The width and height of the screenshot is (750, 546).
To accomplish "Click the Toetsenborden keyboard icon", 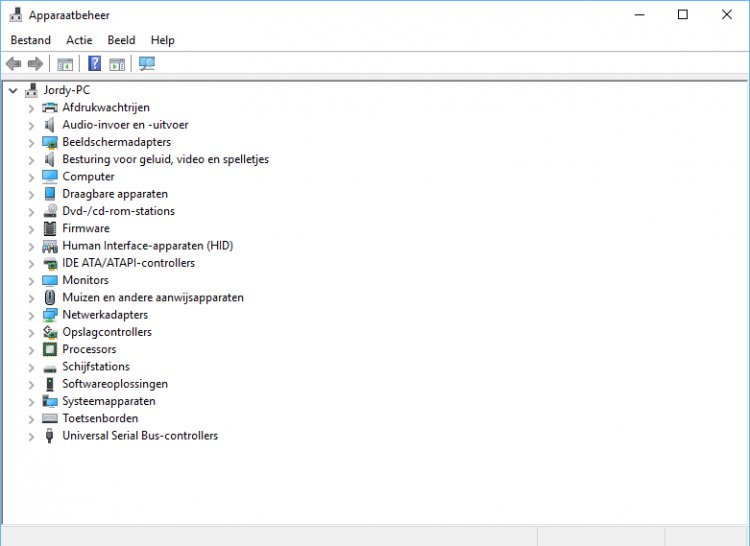I will point(50,418).
